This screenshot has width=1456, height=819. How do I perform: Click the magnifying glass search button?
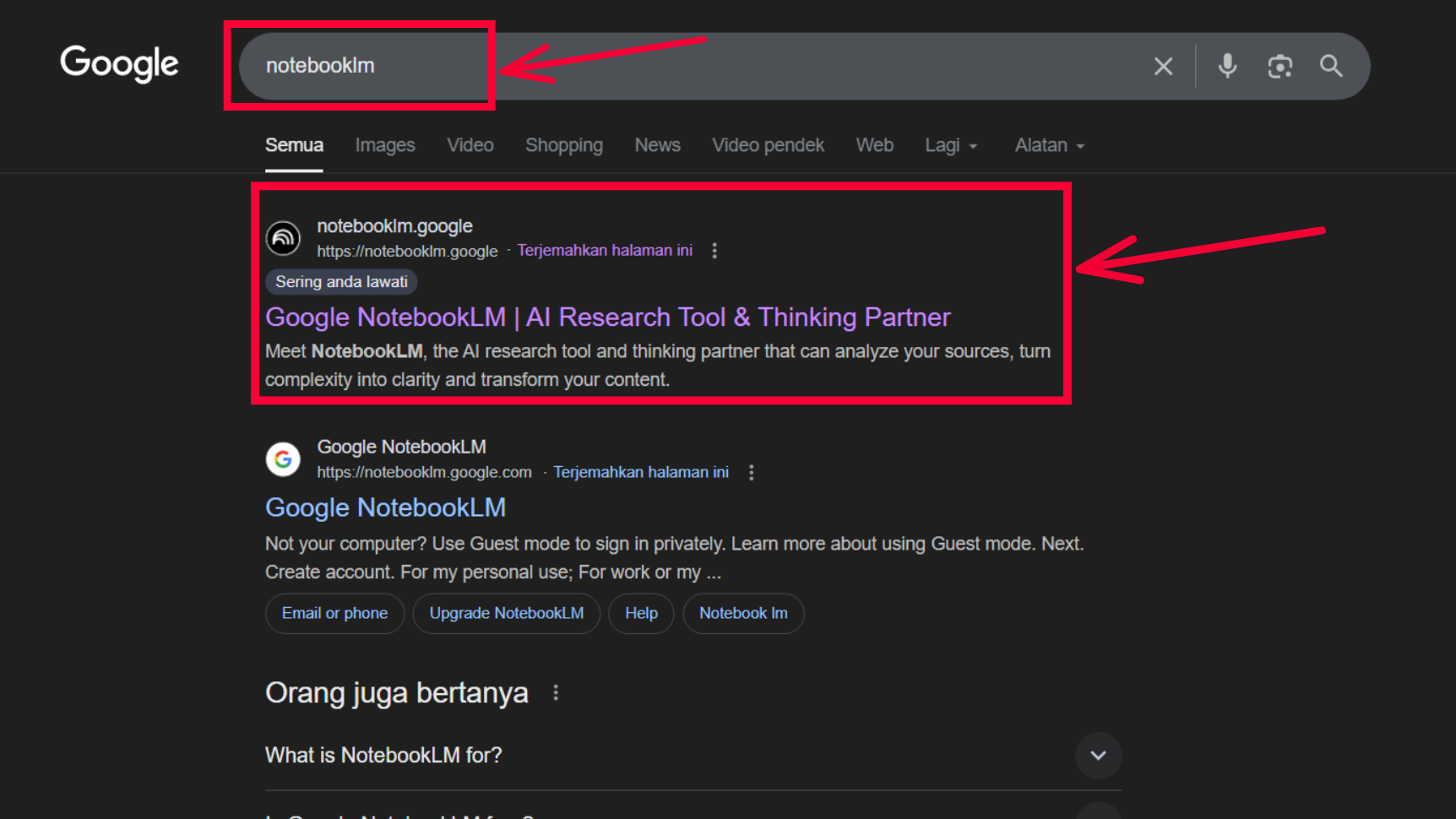point(1331,66)
